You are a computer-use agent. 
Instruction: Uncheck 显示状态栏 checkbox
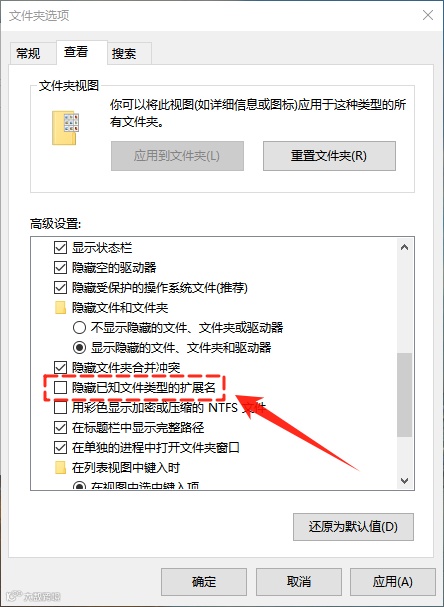click(x=60, y=247)
